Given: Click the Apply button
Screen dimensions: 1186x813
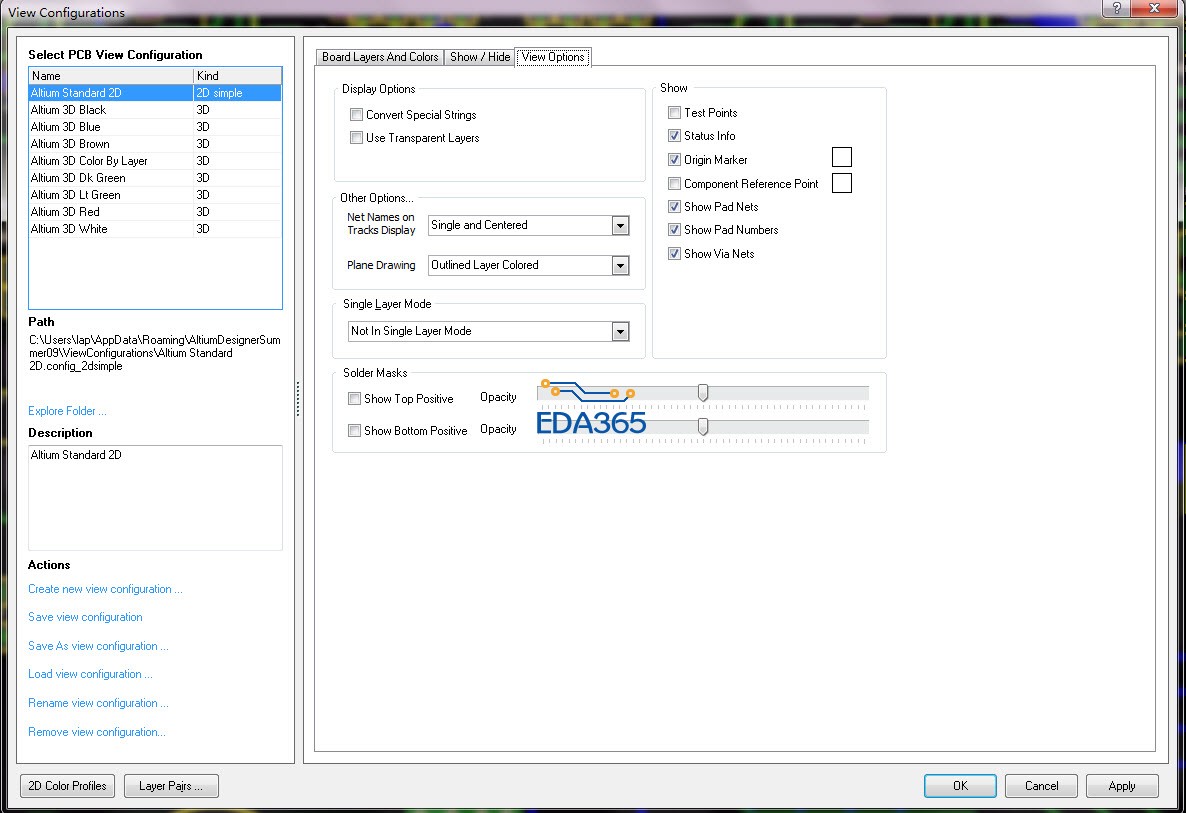Looking at the screenshot, I should click(1122, 786).
